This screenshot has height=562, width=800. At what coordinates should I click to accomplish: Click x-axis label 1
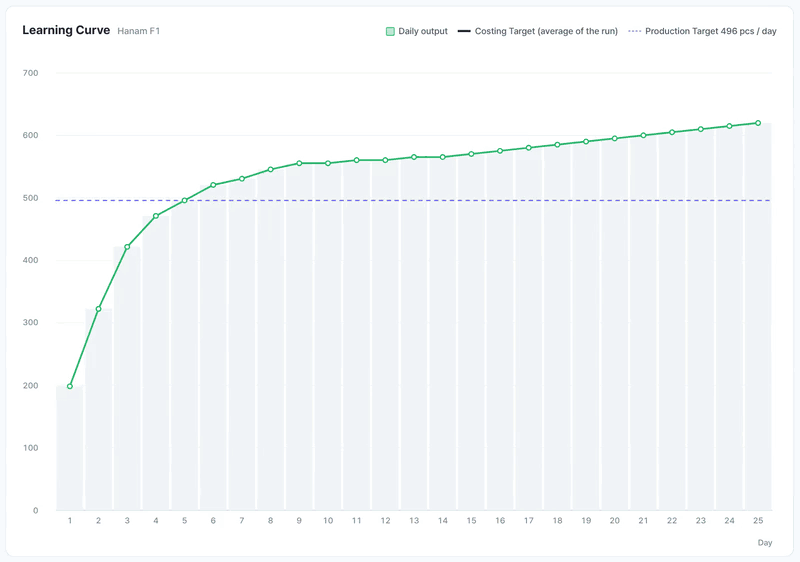[70, 520]
